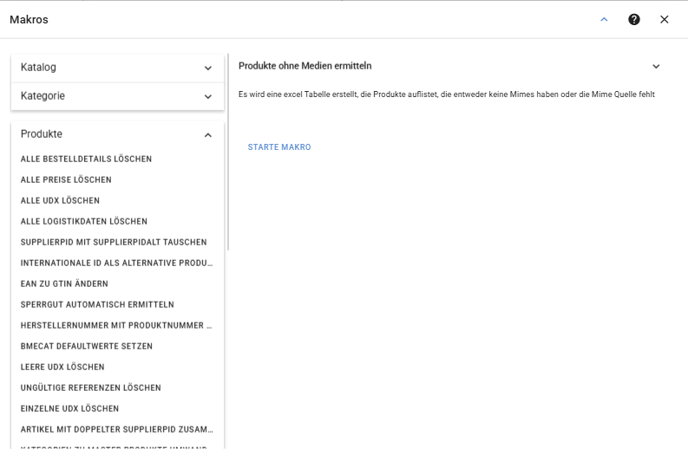The width and height of the screenshot is (688, 462).
Task: Select Alle Bestelldetails löschen macro
Action: point(86,159)
